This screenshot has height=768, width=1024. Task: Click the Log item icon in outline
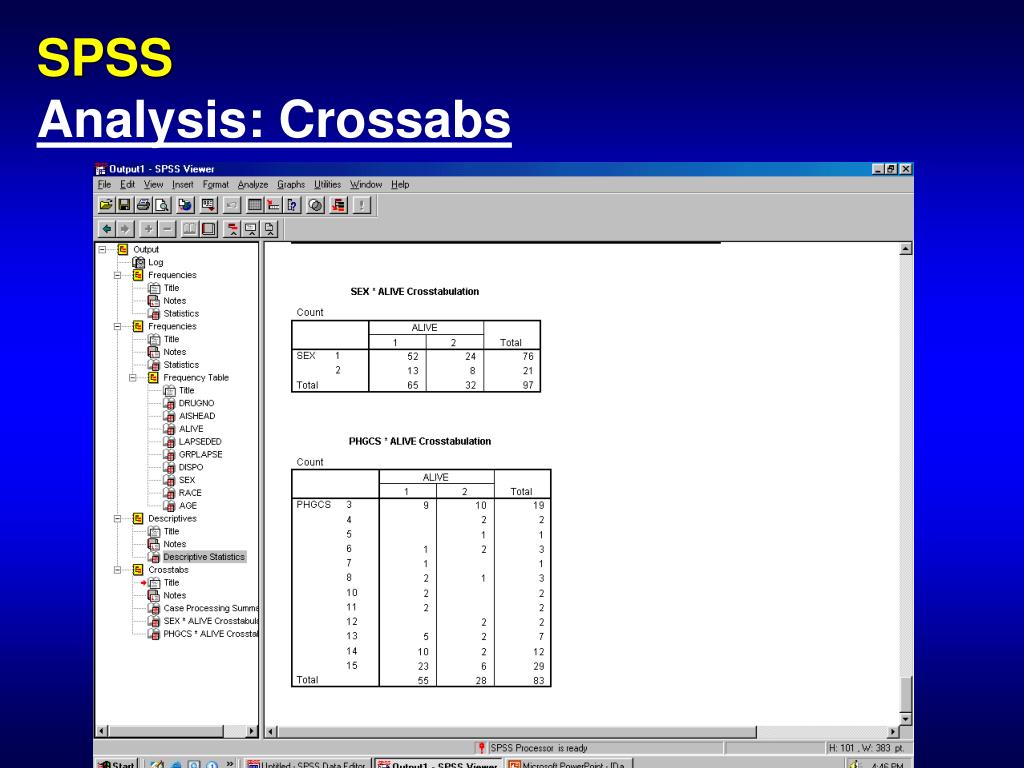138,263
